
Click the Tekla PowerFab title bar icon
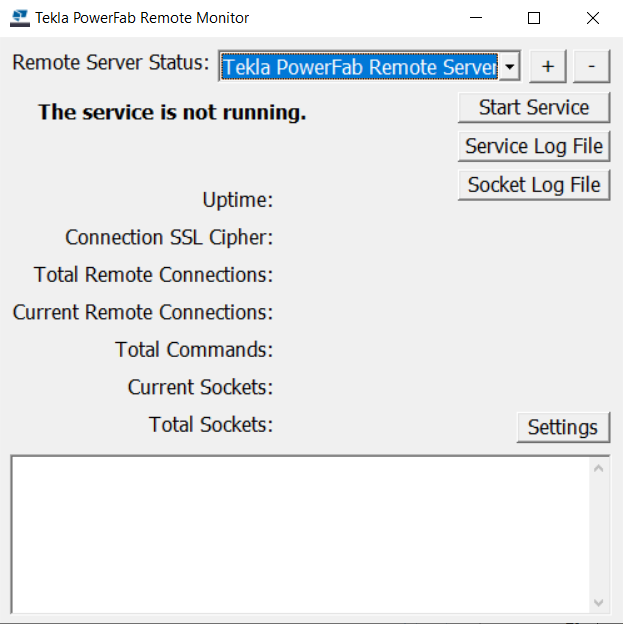point(19,18)
